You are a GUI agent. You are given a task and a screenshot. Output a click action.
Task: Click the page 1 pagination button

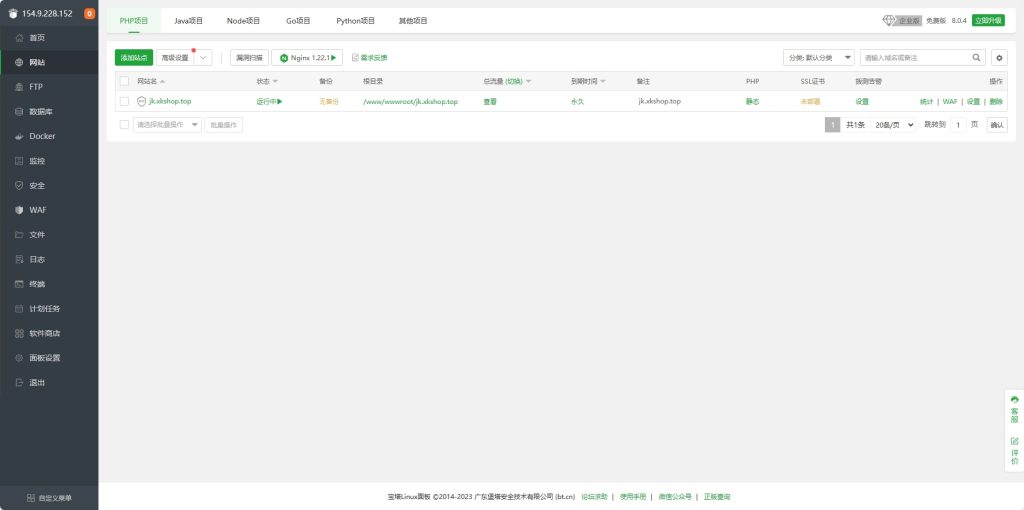coord(832,125)
